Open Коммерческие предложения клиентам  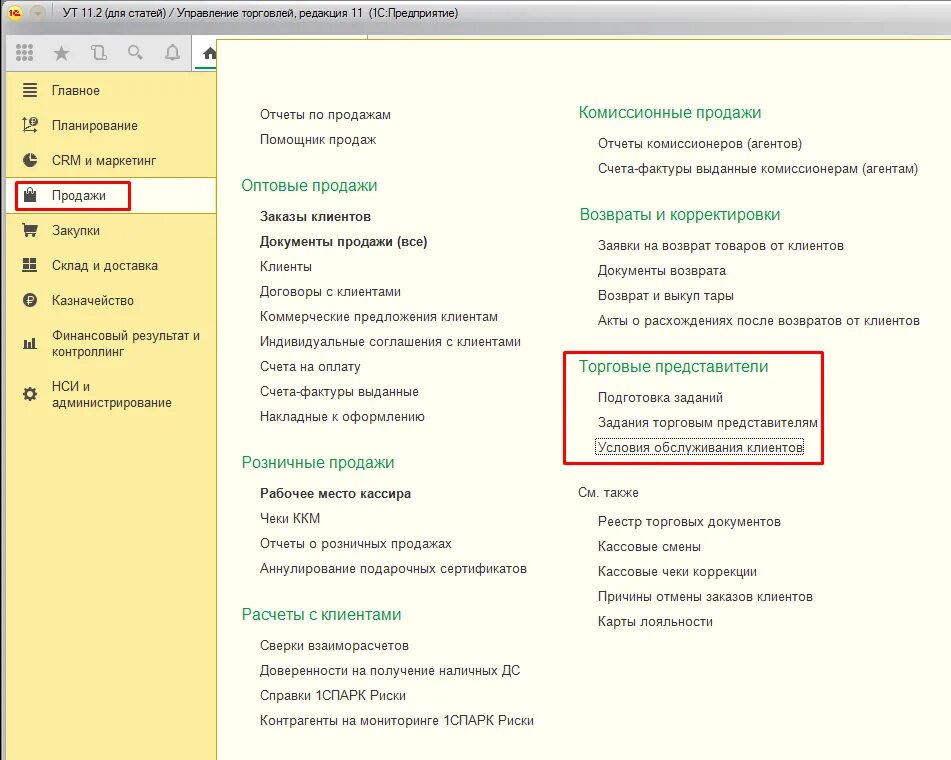point(378,317)
